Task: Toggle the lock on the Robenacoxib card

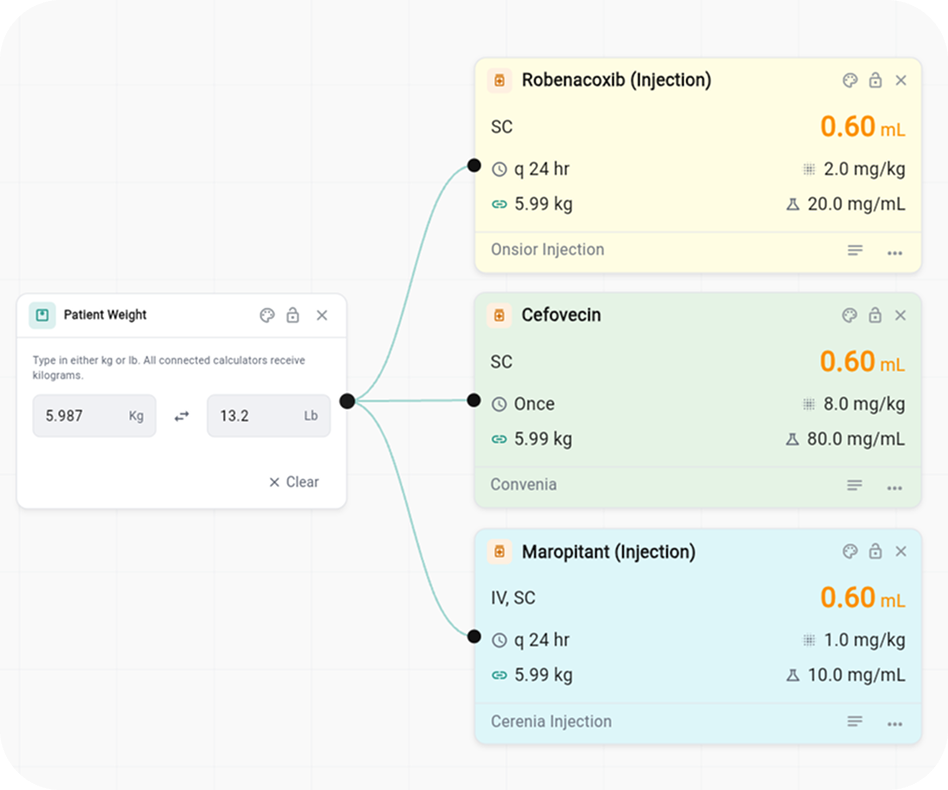Action: coord(874,80)
